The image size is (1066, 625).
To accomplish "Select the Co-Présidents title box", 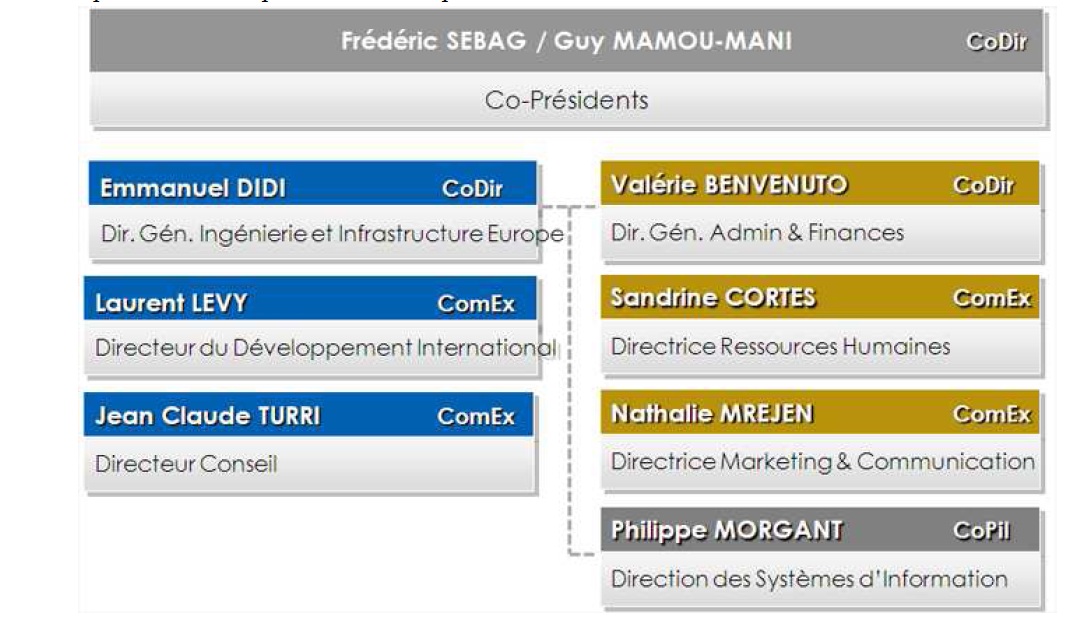I will [x=566, y=100].
